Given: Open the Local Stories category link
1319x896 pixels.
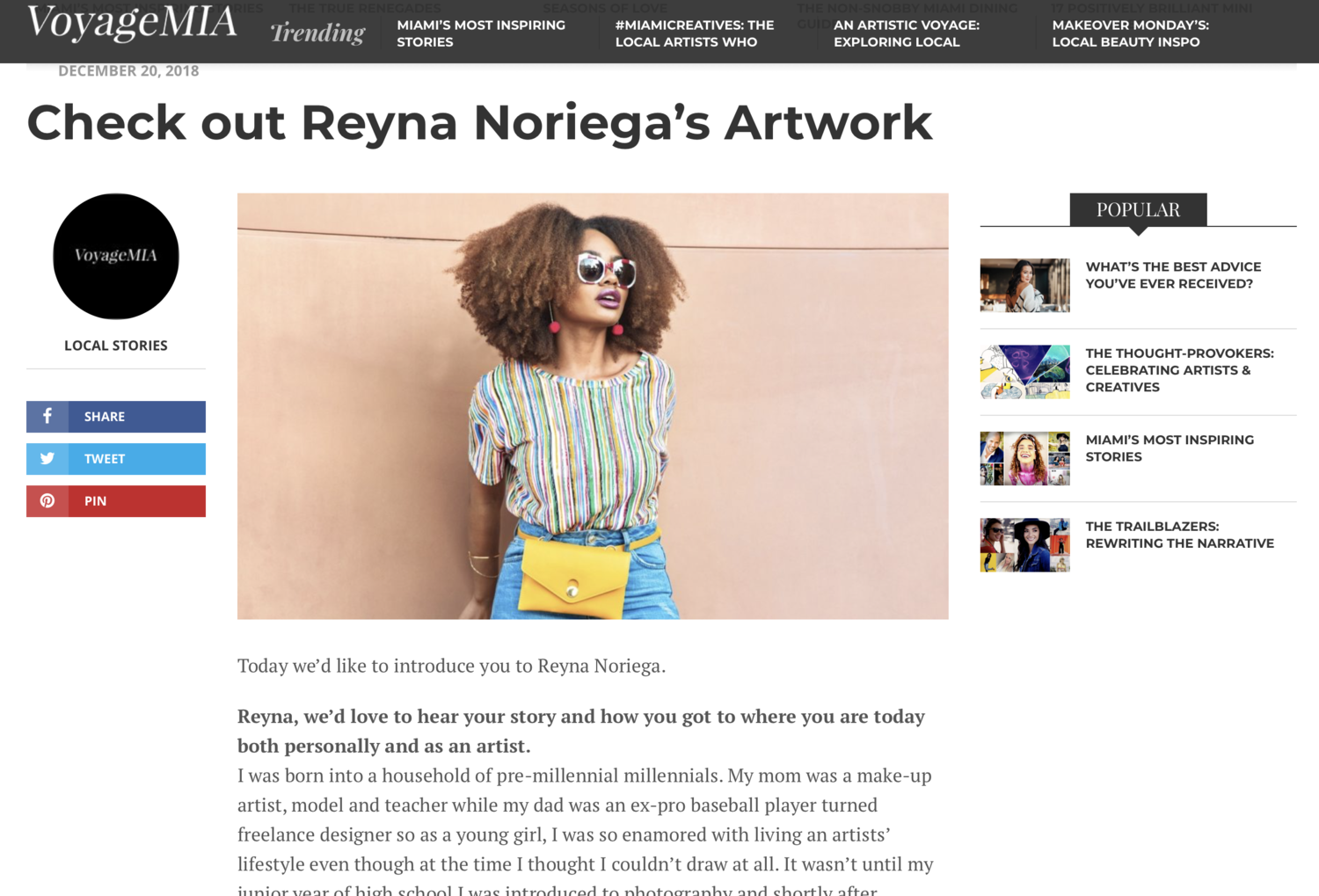Looking at the screenshot, I should click(116, 346).
